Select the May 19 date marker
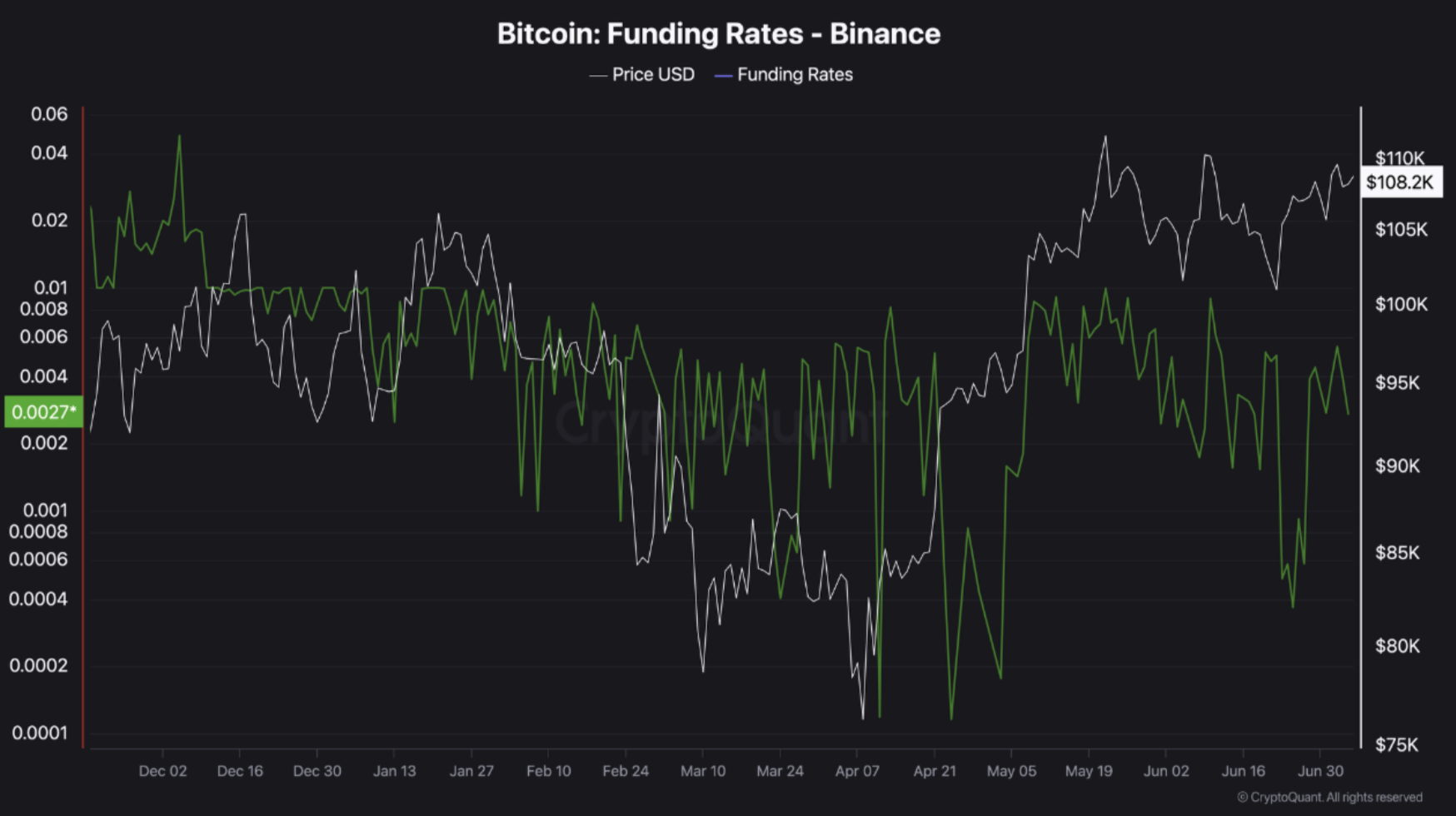 point(1089,771)
